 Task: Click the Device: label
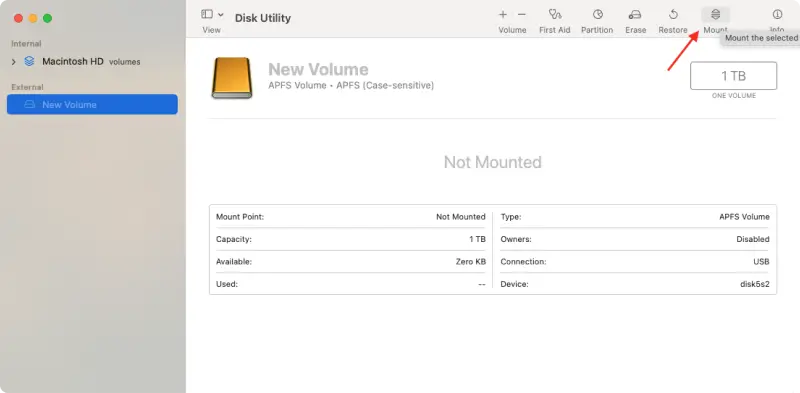[514, 284]
